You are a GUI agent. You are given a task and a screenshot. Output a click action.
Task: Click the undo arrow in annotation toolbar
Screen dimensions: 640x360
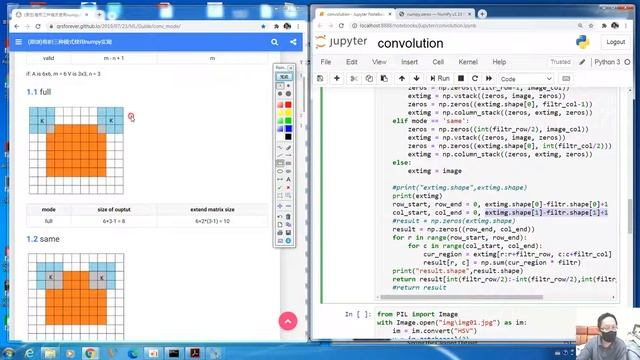pos(280,216)
